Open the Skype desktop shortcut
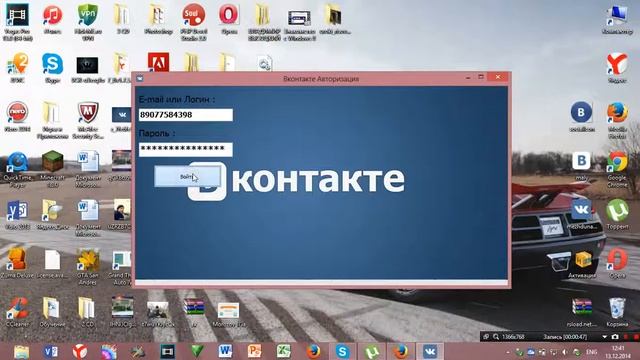Viewport: 640px width, 360px height. click(52, 68)
